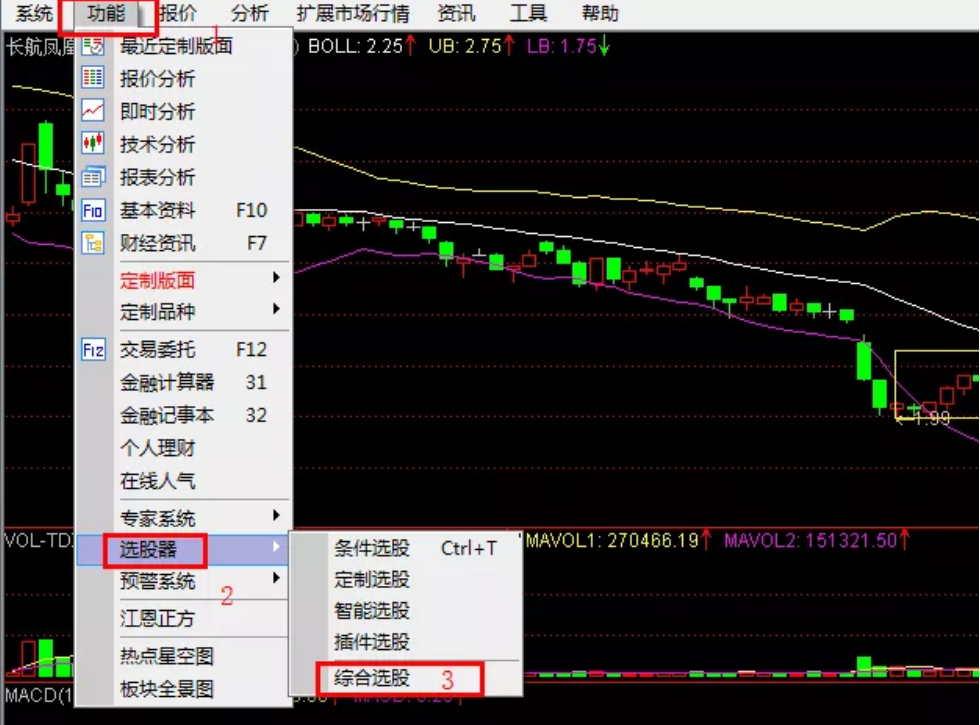Expand the 定制品种 submenu arrow

click(276, 309)
